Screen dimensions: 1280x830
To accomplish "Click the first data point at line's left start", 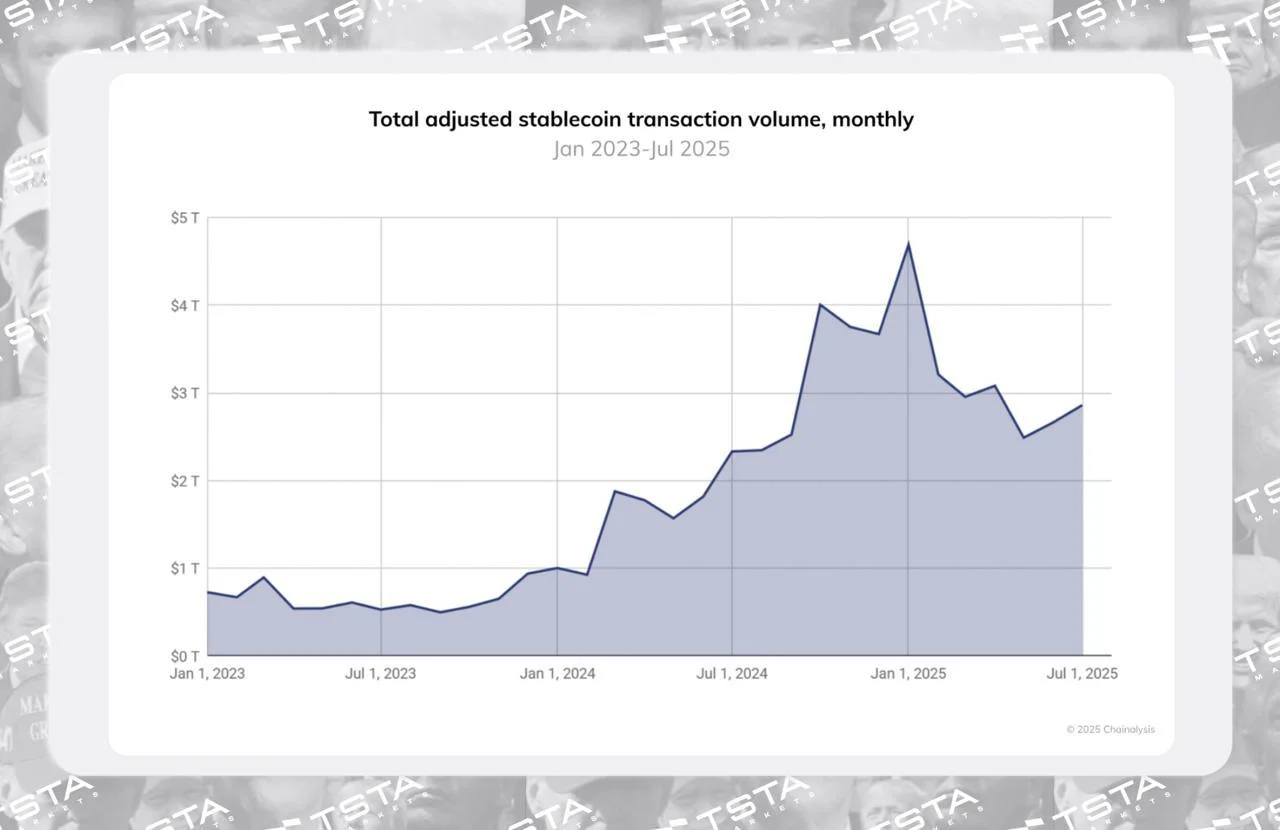I will [x=208, y=592].
